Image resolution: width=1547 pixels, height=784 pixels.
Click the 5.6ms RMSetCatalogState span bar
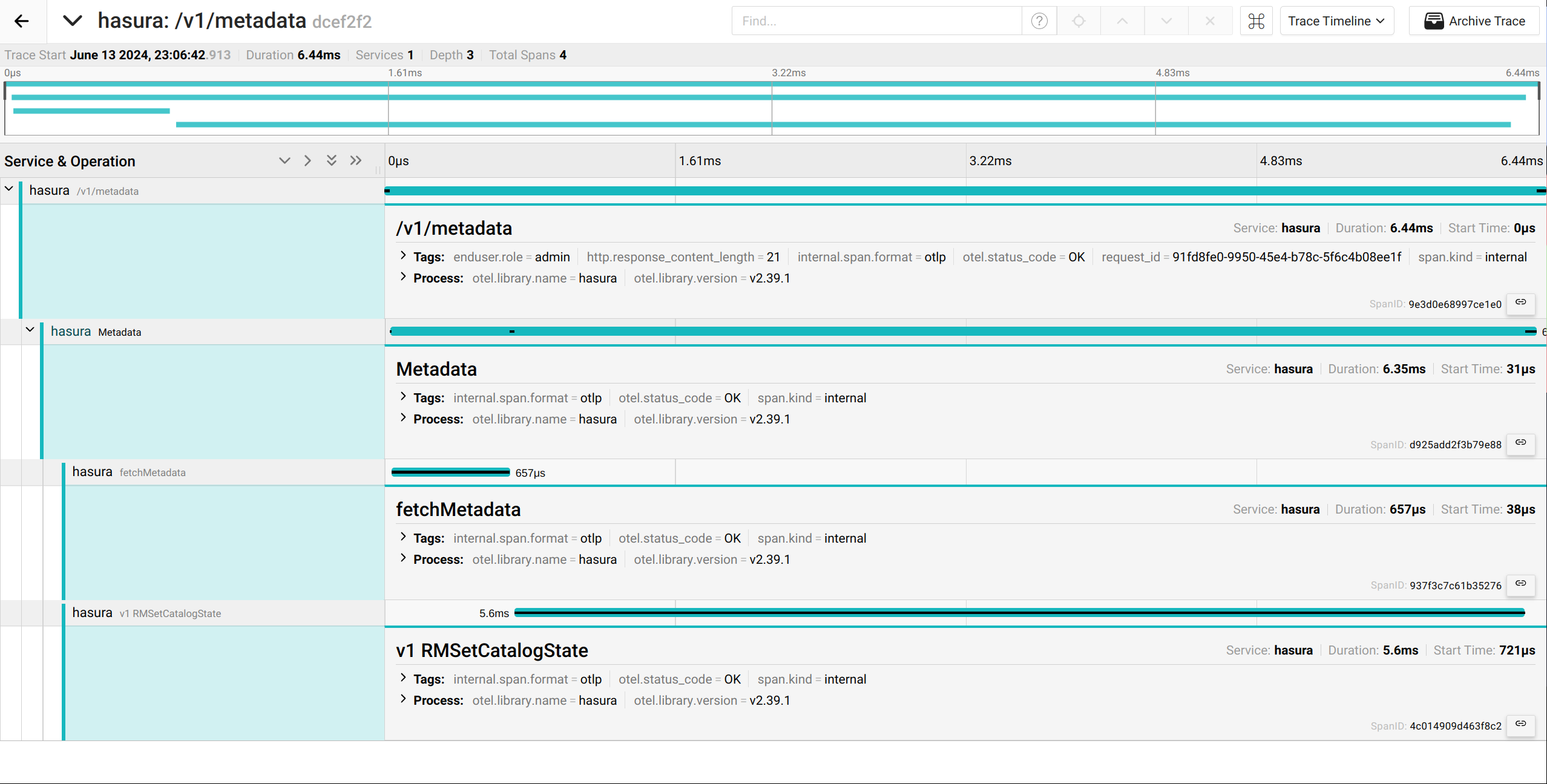1020,613
